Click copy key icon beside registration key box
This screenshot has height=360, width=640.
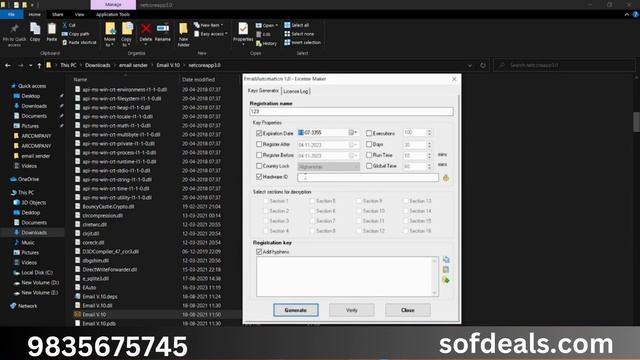click(446, 260)
